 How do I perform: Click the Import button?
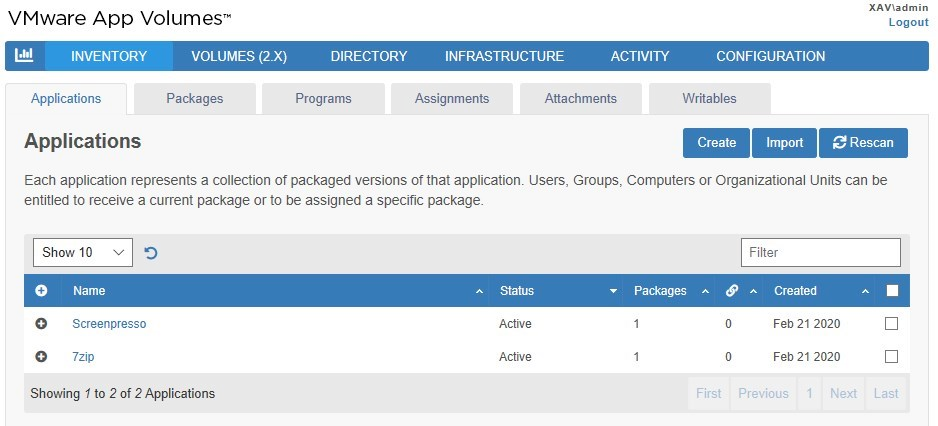[784, 143]
